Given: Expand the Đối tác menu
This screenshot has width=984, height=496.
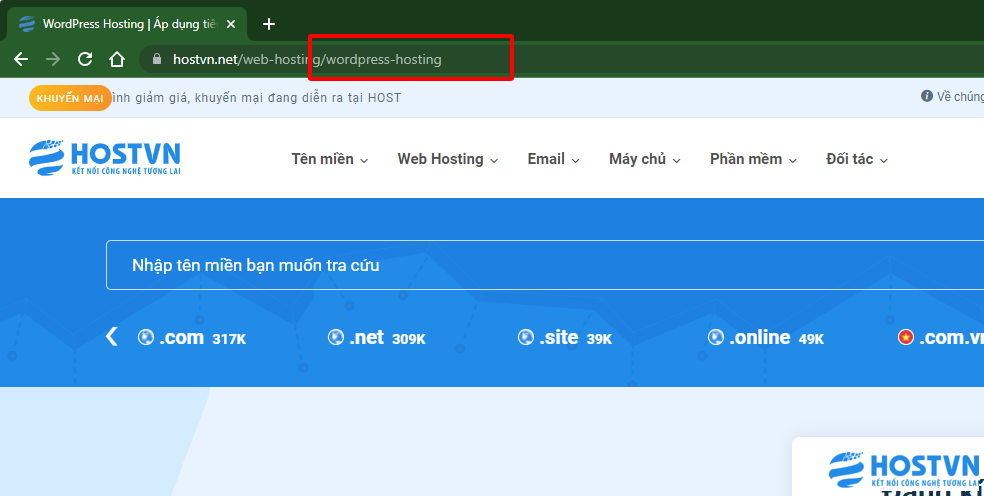Looking at the screenshot, I should [857, 159].
